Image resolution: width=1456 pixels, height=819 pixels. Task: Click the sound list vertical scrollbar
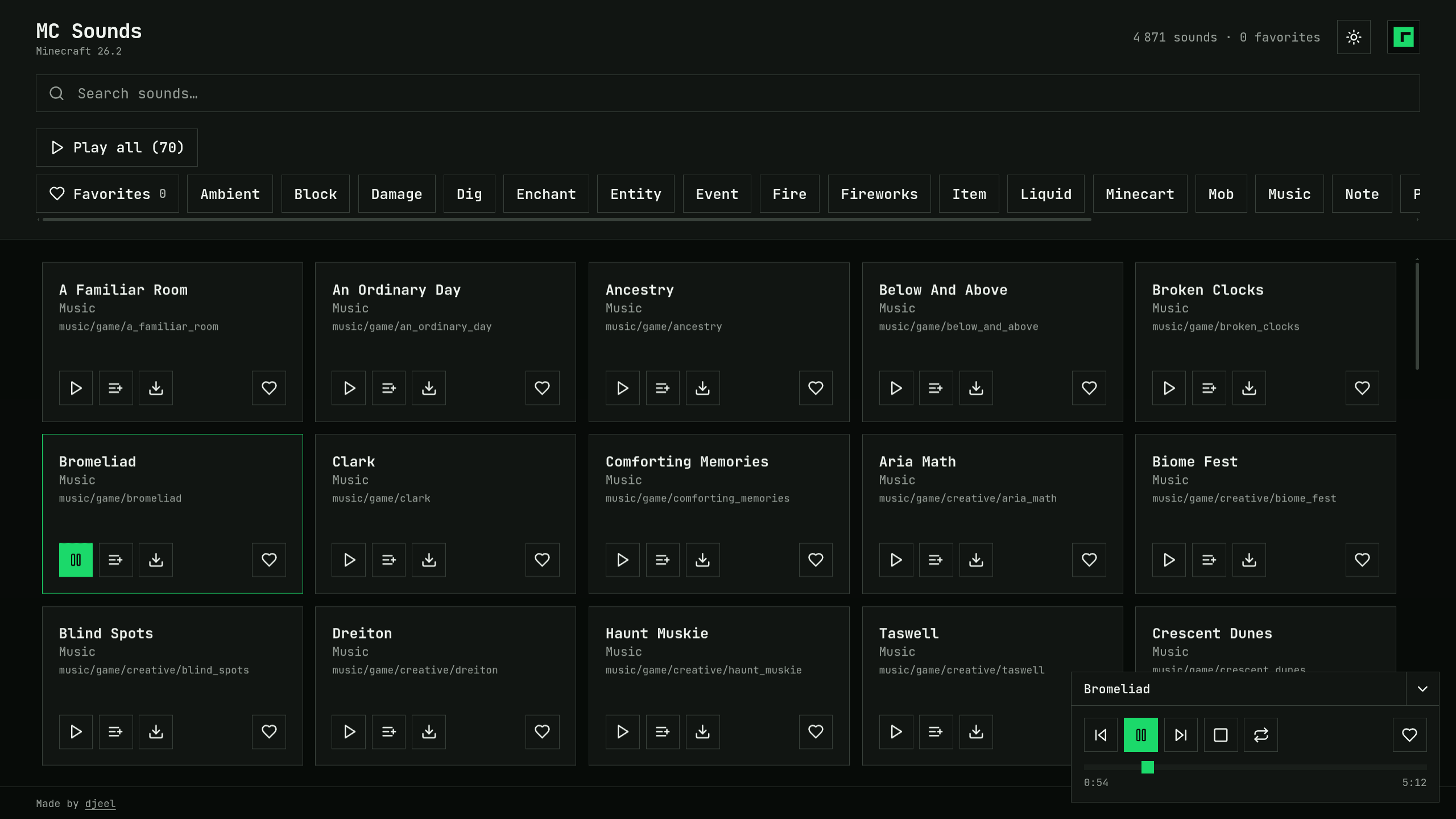pyautogui.click(x=1417, y=316)
